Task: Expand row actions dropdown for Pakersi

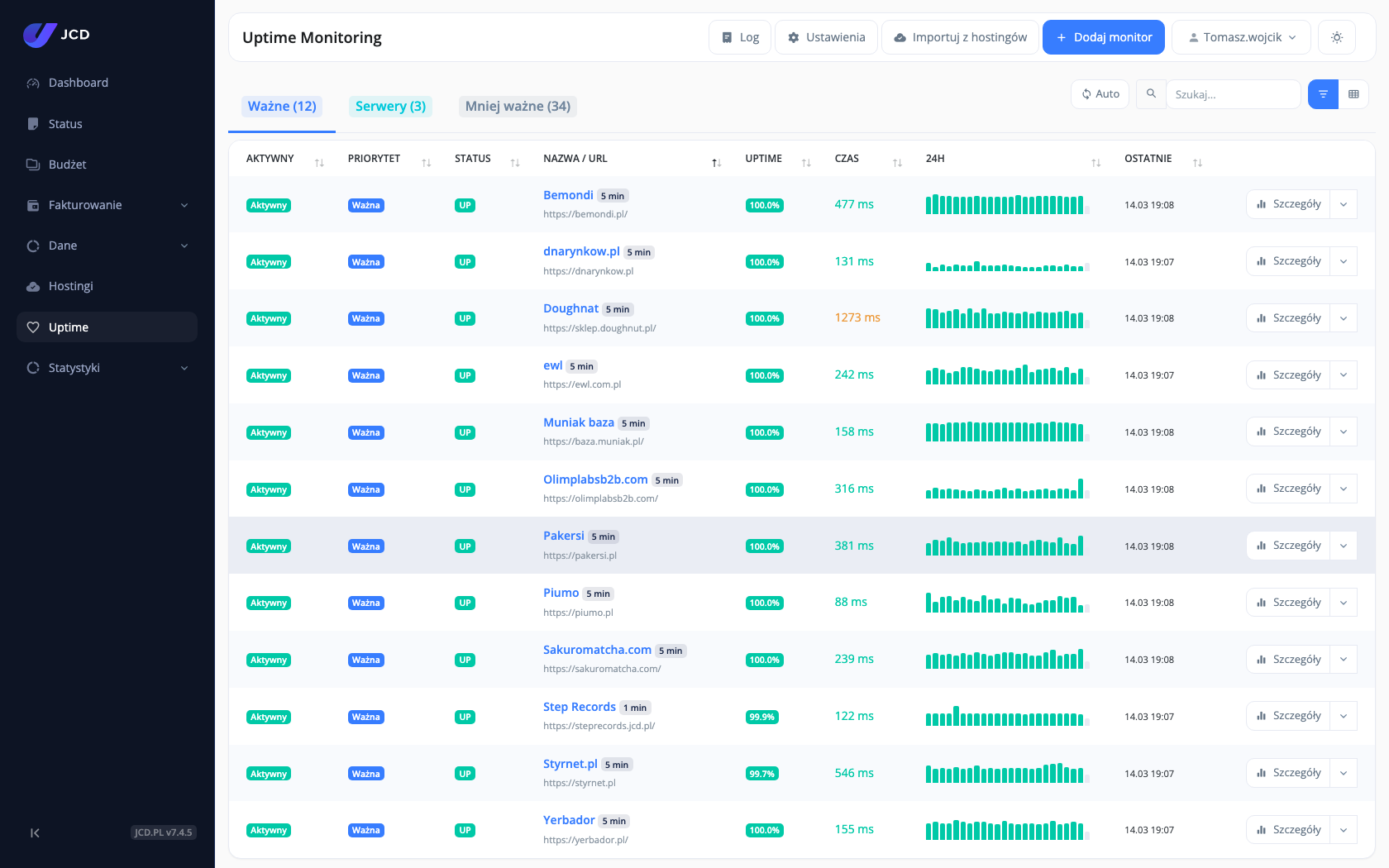Action: (x=1344, y=546)
